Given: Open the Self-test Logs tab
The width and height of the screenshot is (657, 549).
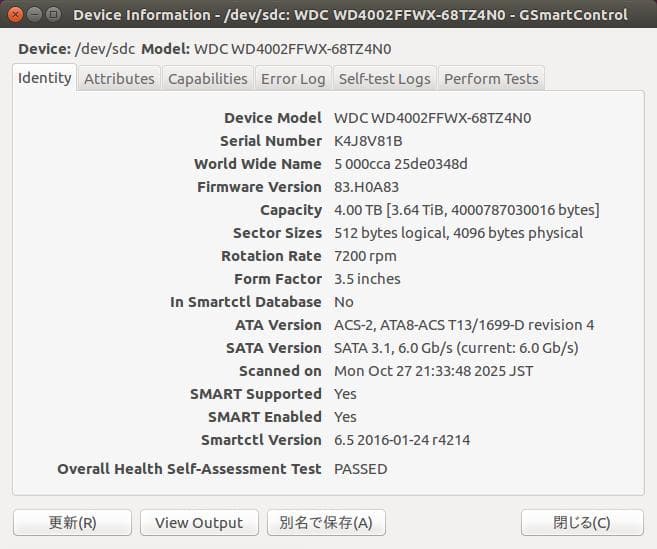Looking at the screenshot, I should pos(385,79).
